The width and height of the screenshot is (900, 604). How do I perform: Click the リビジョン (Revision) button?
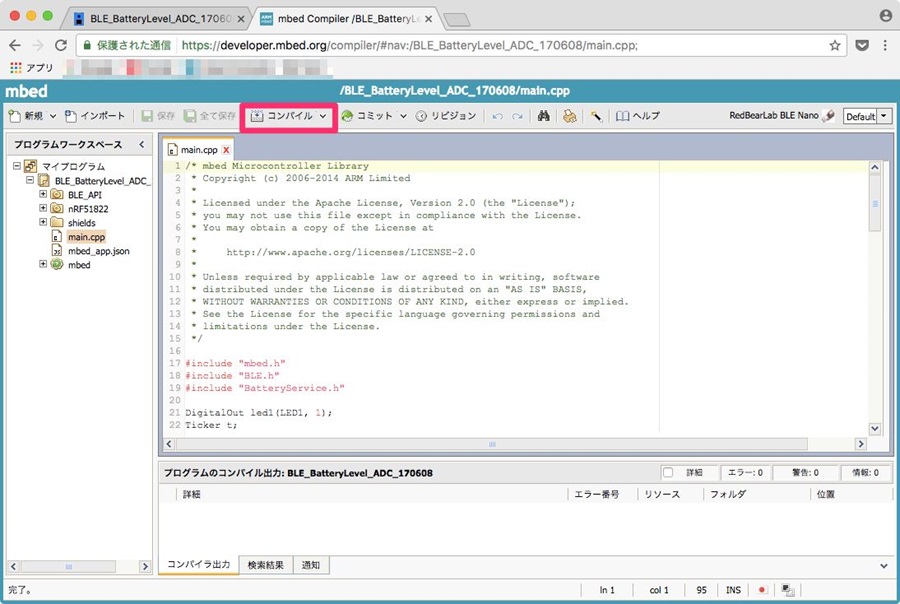(446, 116)
